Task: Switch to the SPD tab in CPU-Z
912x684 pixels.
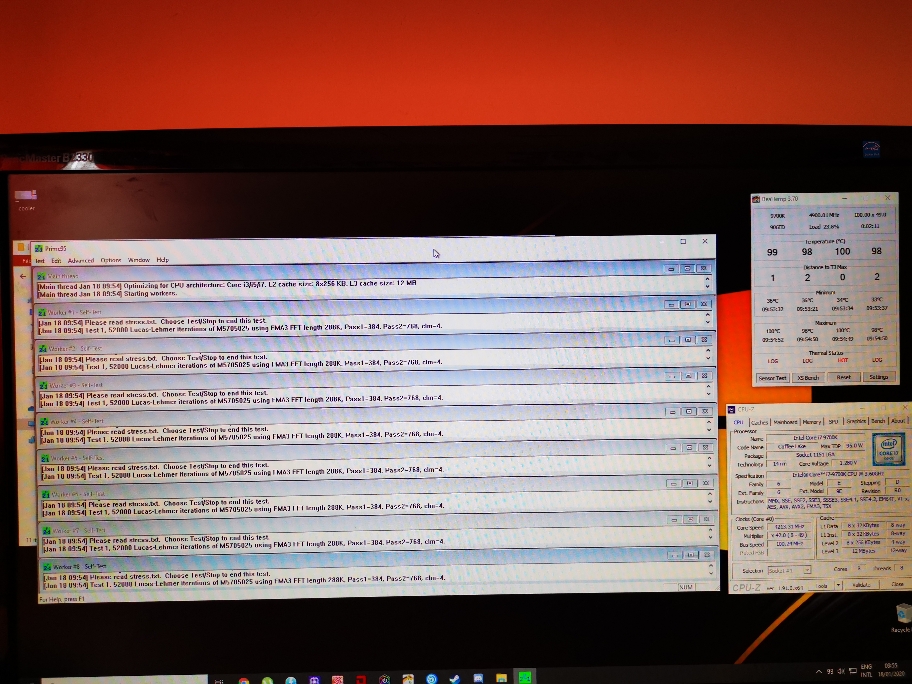Action: (x=833, y=421)
